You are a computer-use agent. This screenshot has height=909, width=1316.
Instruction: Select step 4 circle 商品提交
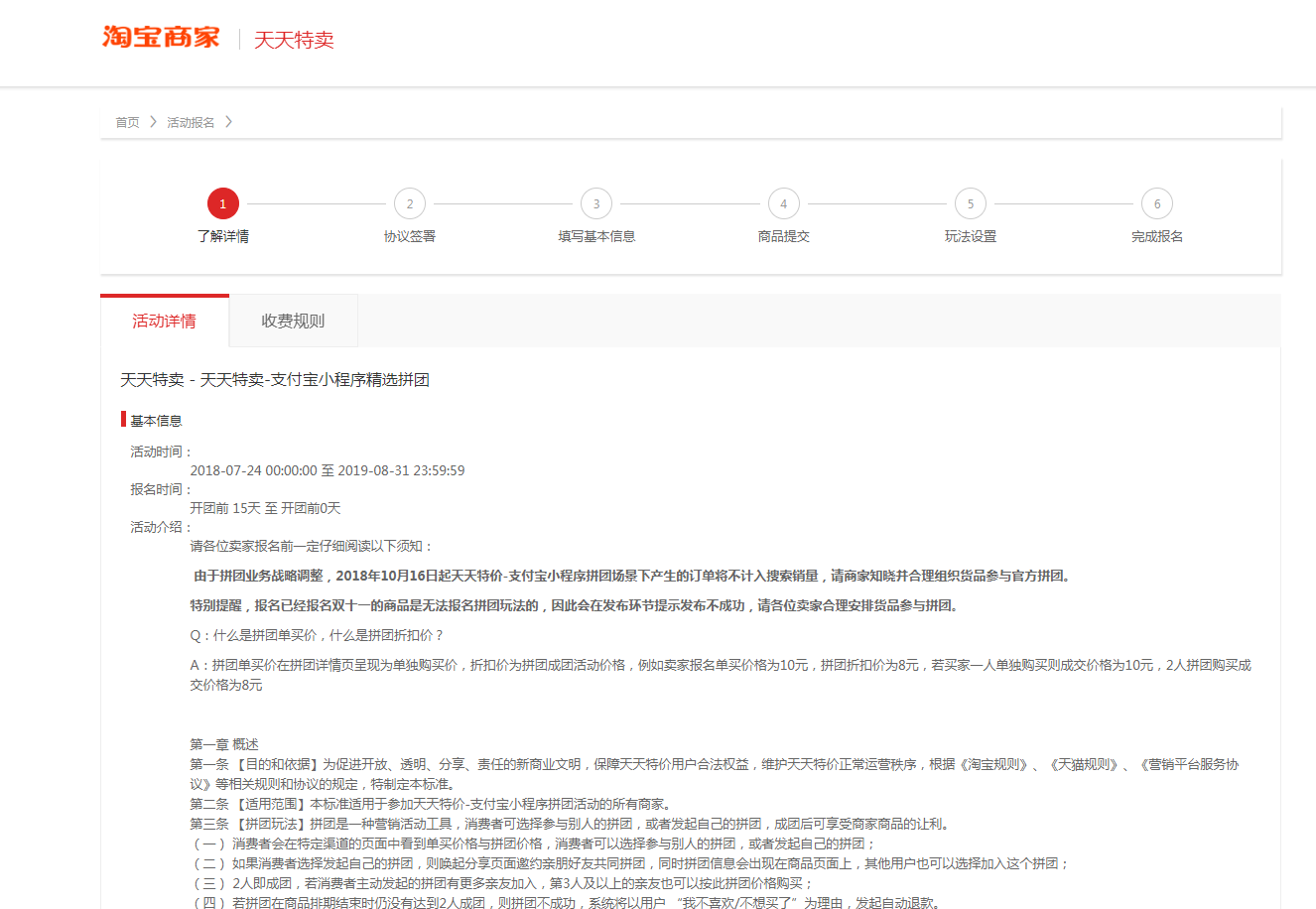[783, 203]
